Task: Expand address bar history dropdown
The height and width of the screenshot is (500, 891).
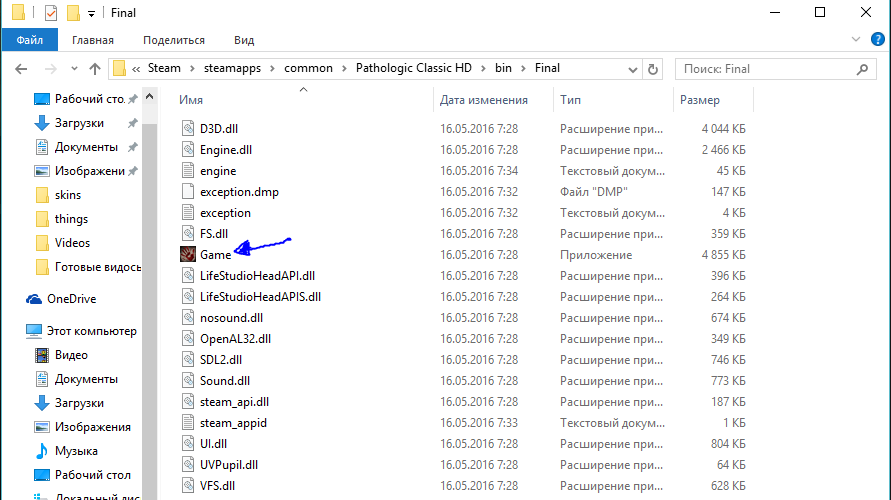Action: (x=633, y=69)
